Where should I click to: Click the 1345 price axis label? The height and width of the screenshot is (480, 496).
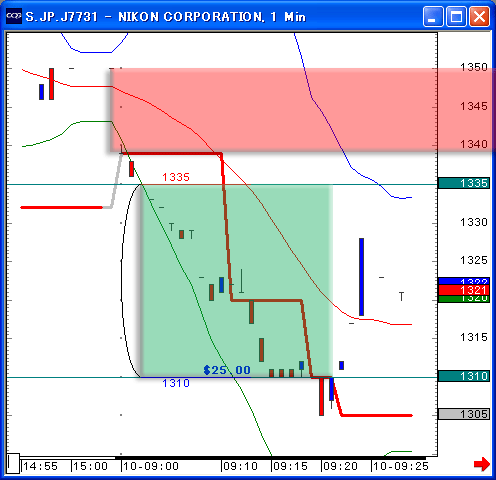474,106
